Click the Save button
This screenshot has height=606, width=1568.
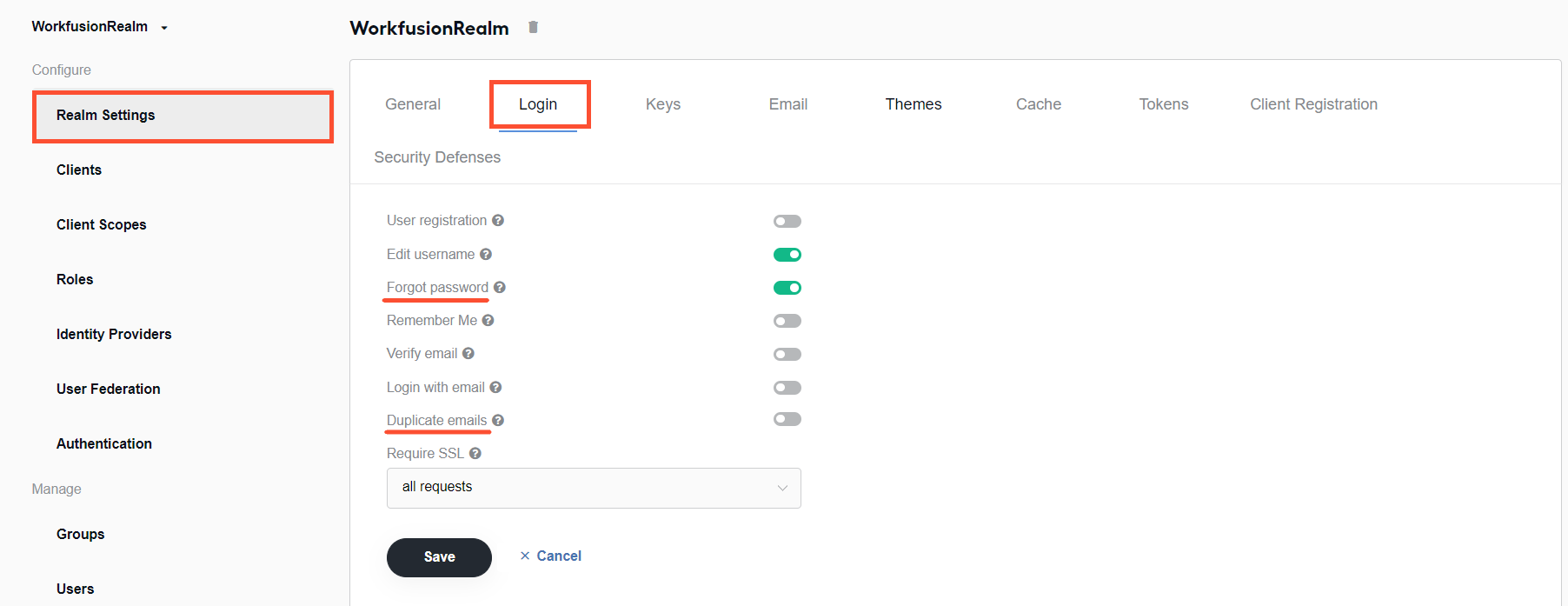439,557
